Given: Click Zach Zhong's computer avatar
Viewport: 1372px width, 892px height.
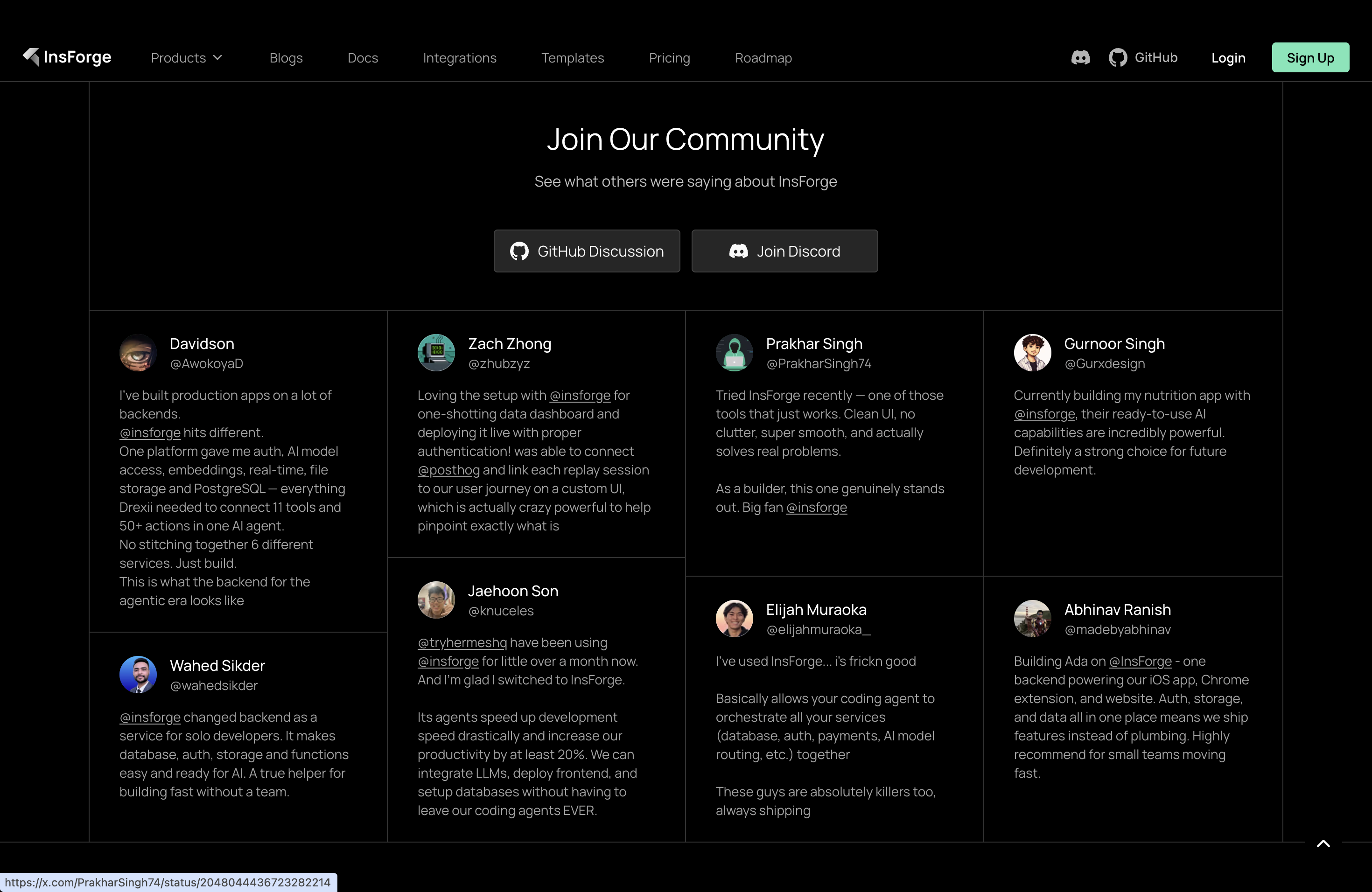Looking at the screenshot, I should pos(436,353).
